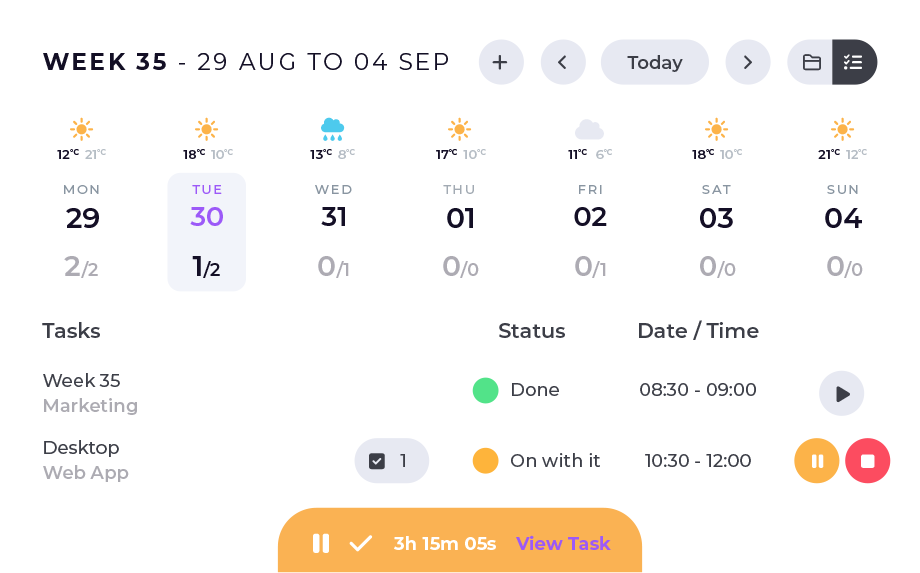This screenshot has width=920, height=573.
Task: Click the green Done status dot
Action: (485, 390)
